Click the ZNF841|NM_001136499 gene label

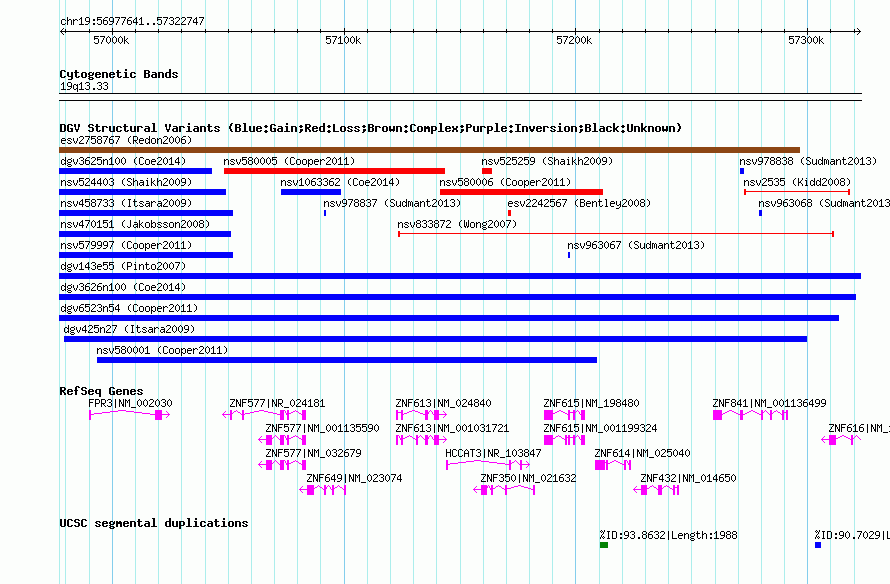click(770, 404)
